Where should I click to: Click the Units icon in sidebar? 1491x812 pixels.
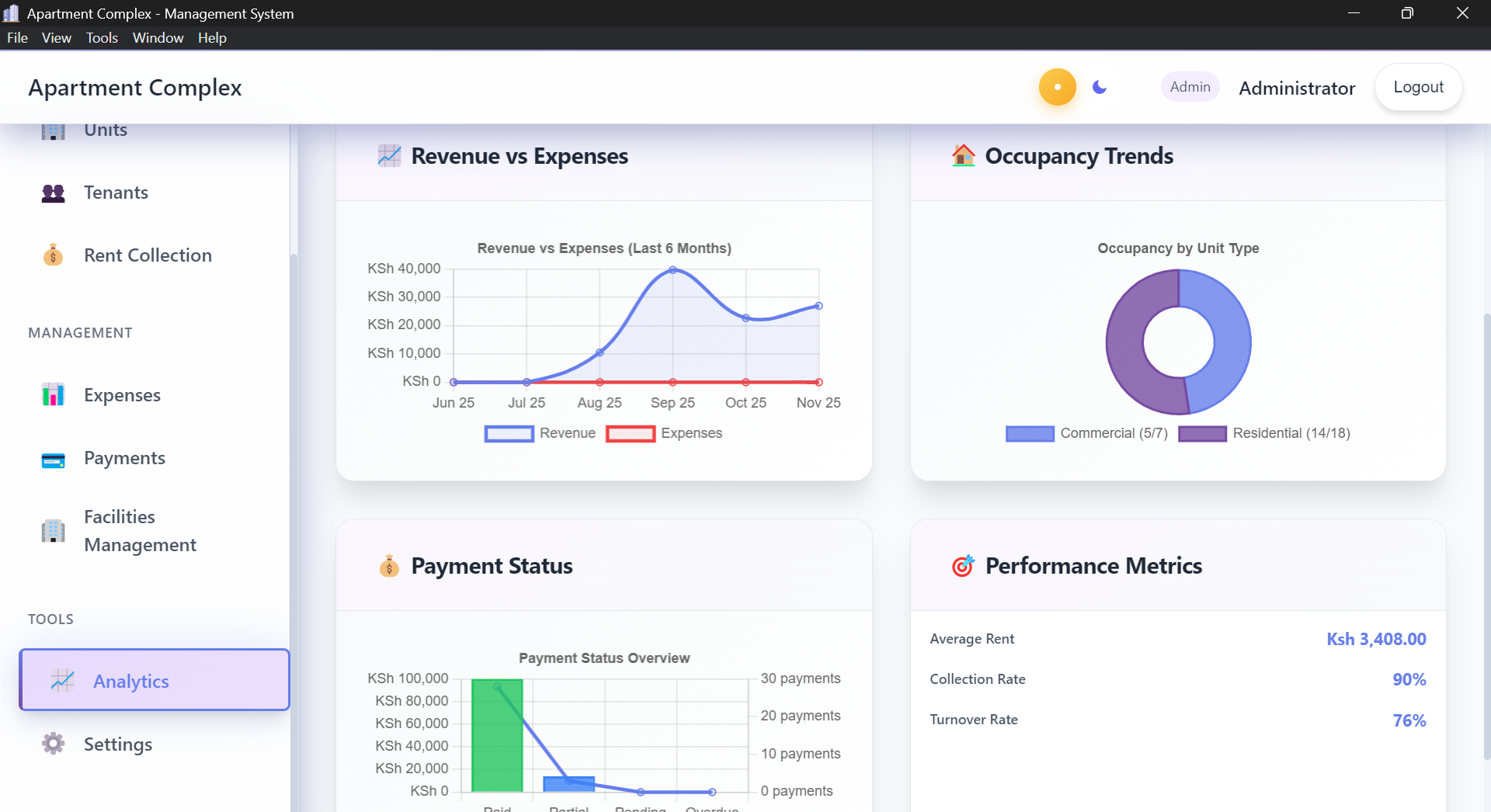click(52, 130)
